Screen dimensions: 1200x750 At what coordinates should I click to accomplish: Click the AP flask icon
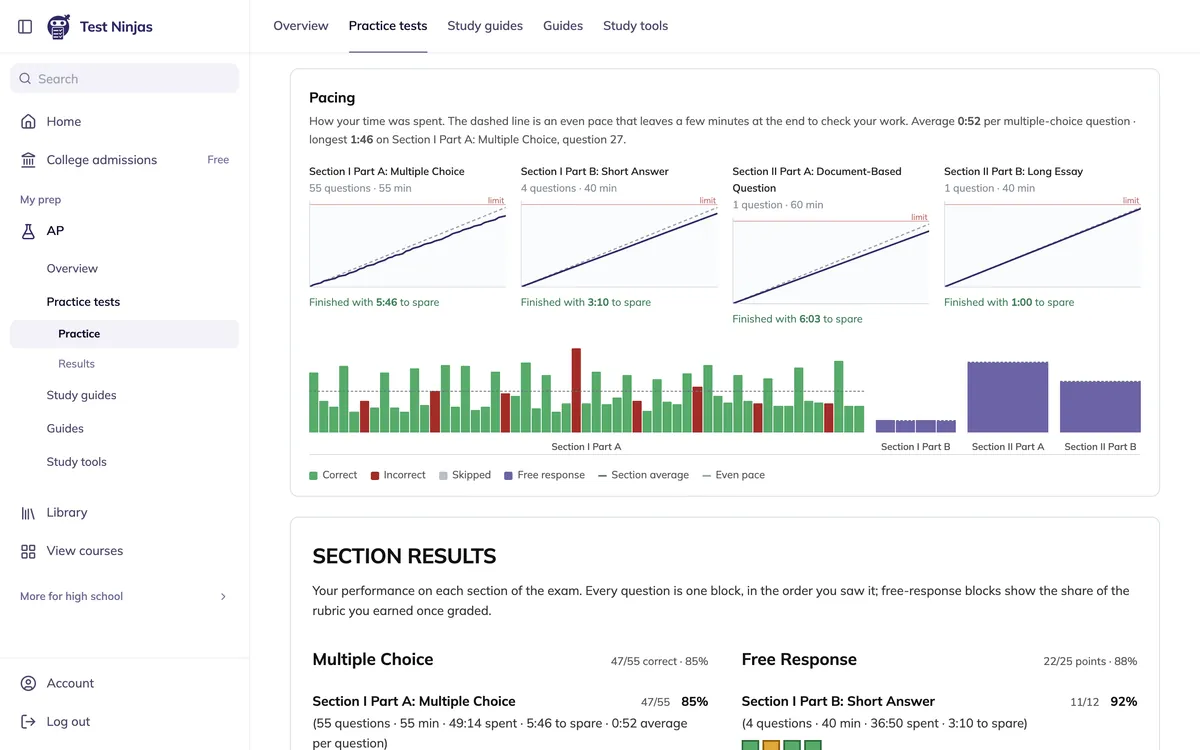pyautogui.click(x=28, y=231)
